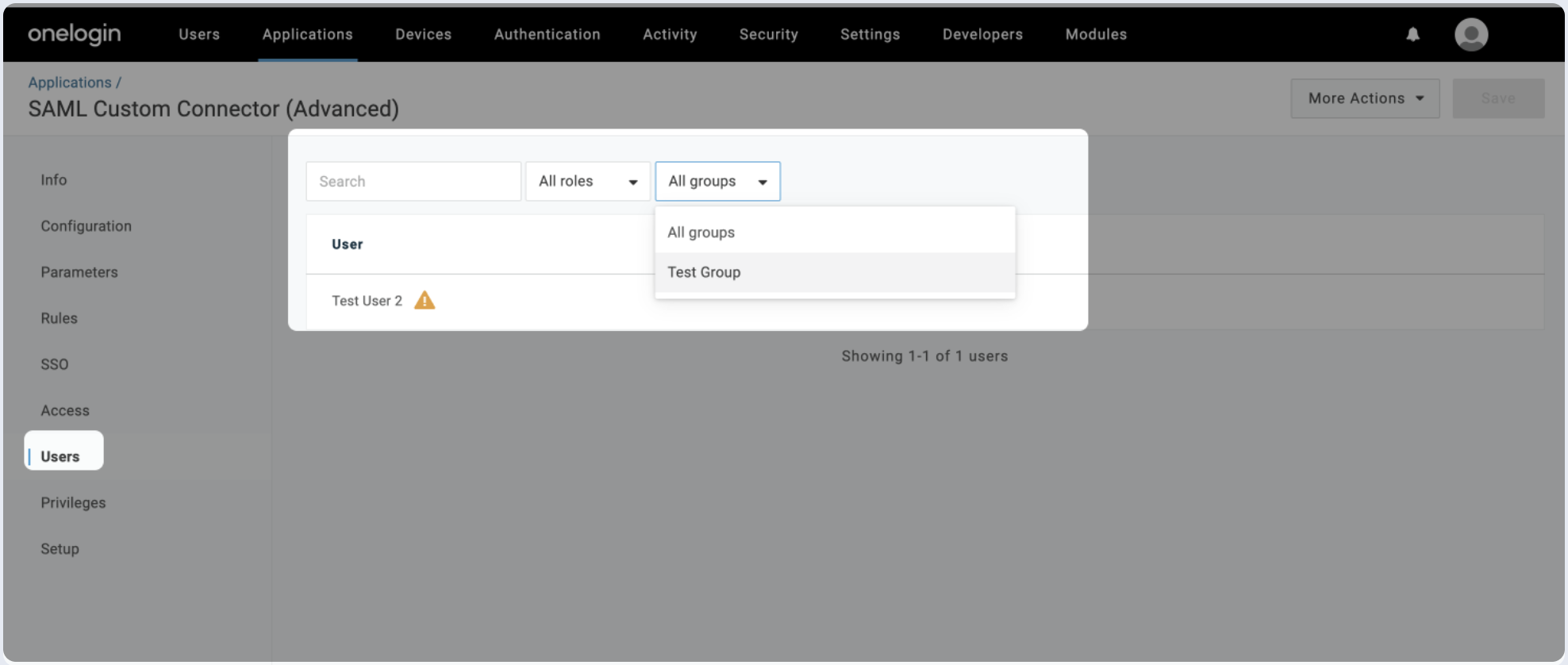
Task: Click the Save button
Action: (x=1497, y=98)
